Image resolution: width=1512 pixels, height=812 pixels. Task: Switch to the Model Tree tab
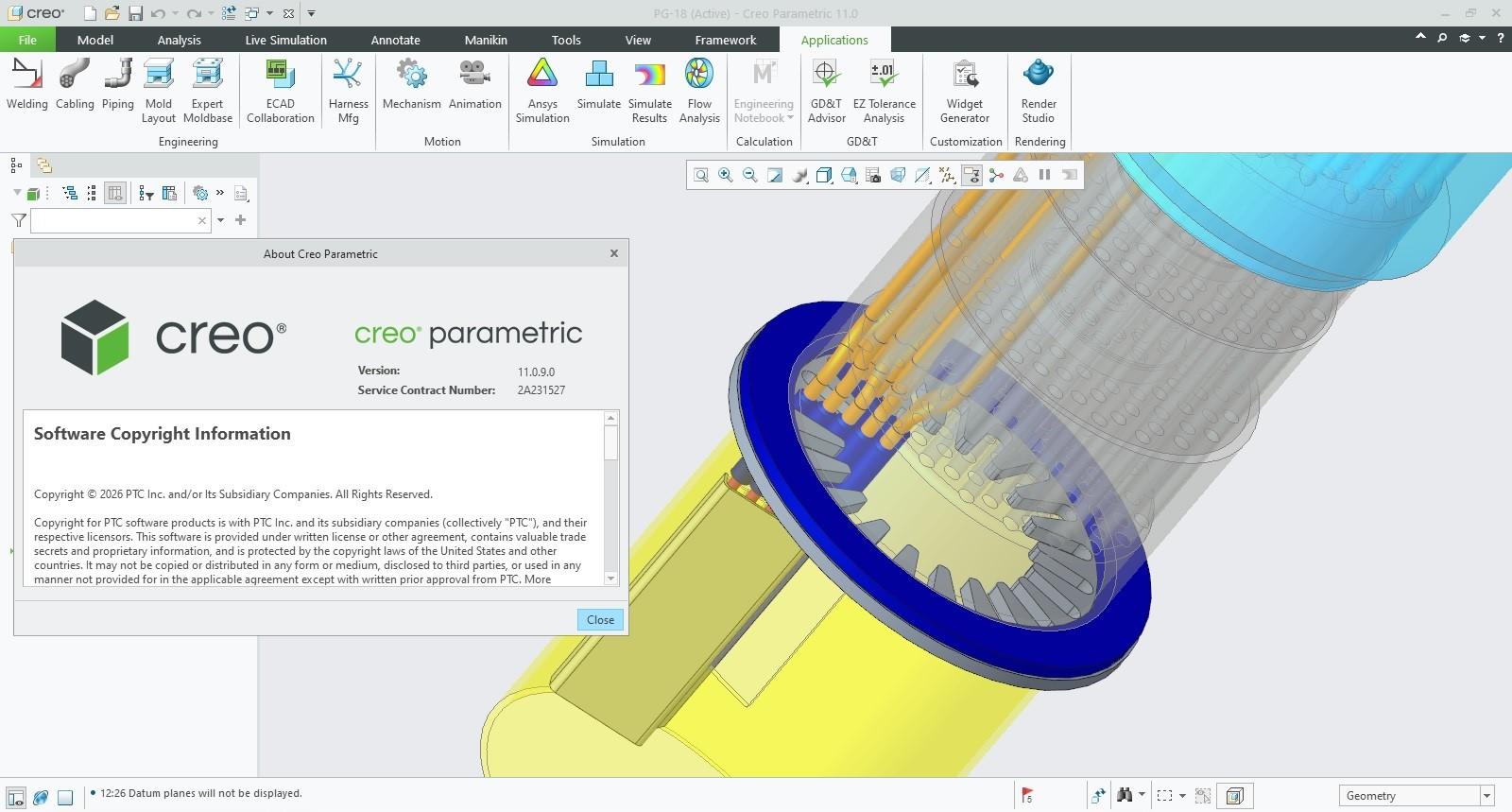point(16,165)
